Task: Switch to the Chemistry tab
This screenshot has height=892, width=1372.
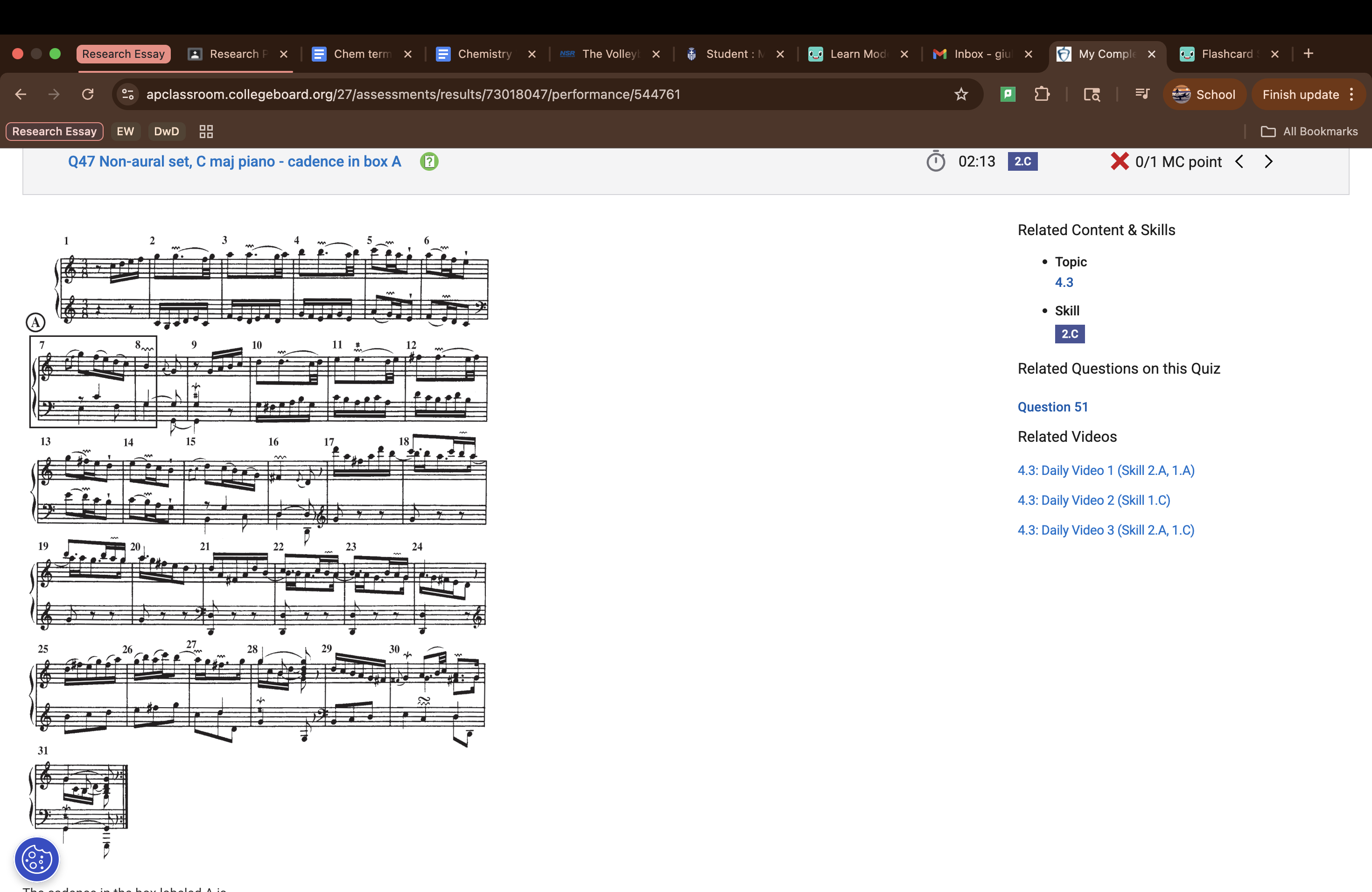Action: 485,54
